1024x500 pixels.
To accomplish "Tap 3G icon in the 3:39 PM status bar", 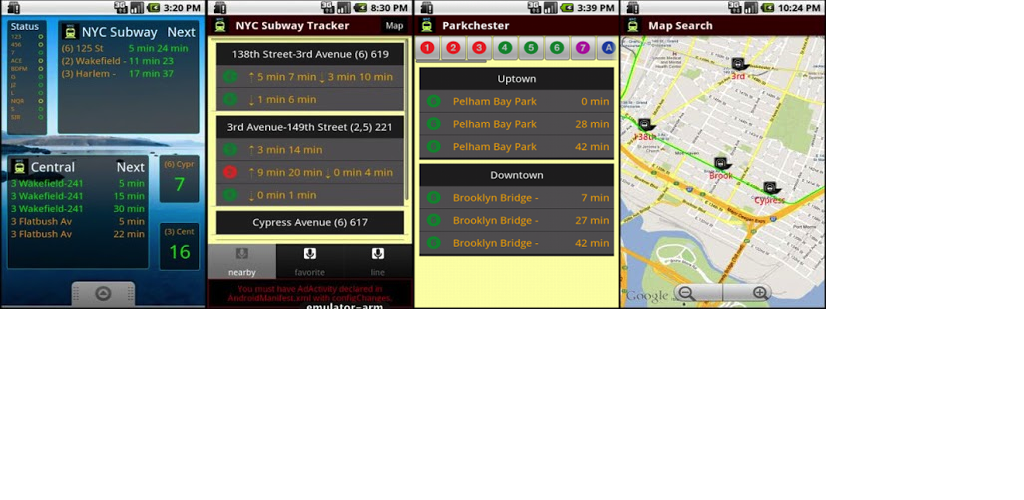I will coord(534,8).
